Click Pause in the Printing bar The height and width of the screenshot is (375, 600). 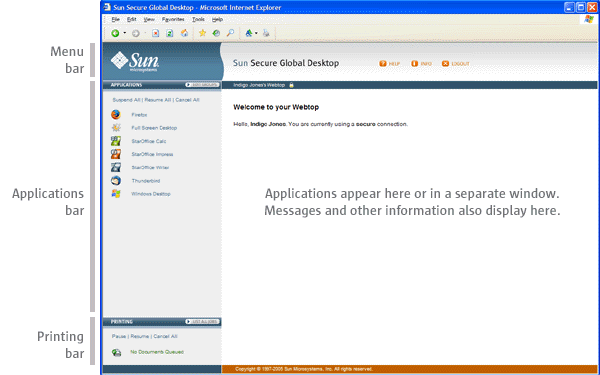click(x=119, y=336)
